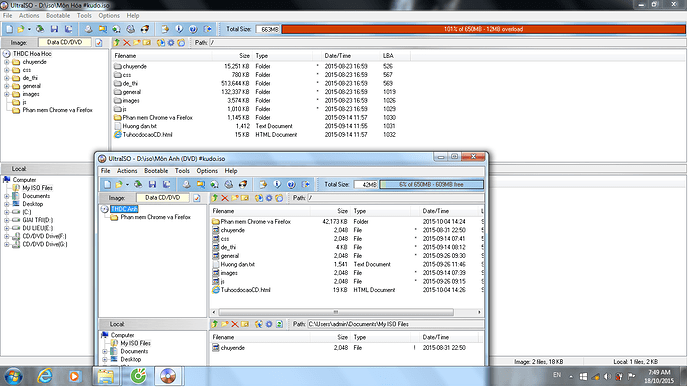Click Up folder arrow in Môn Hóa image toolbar

117,43
